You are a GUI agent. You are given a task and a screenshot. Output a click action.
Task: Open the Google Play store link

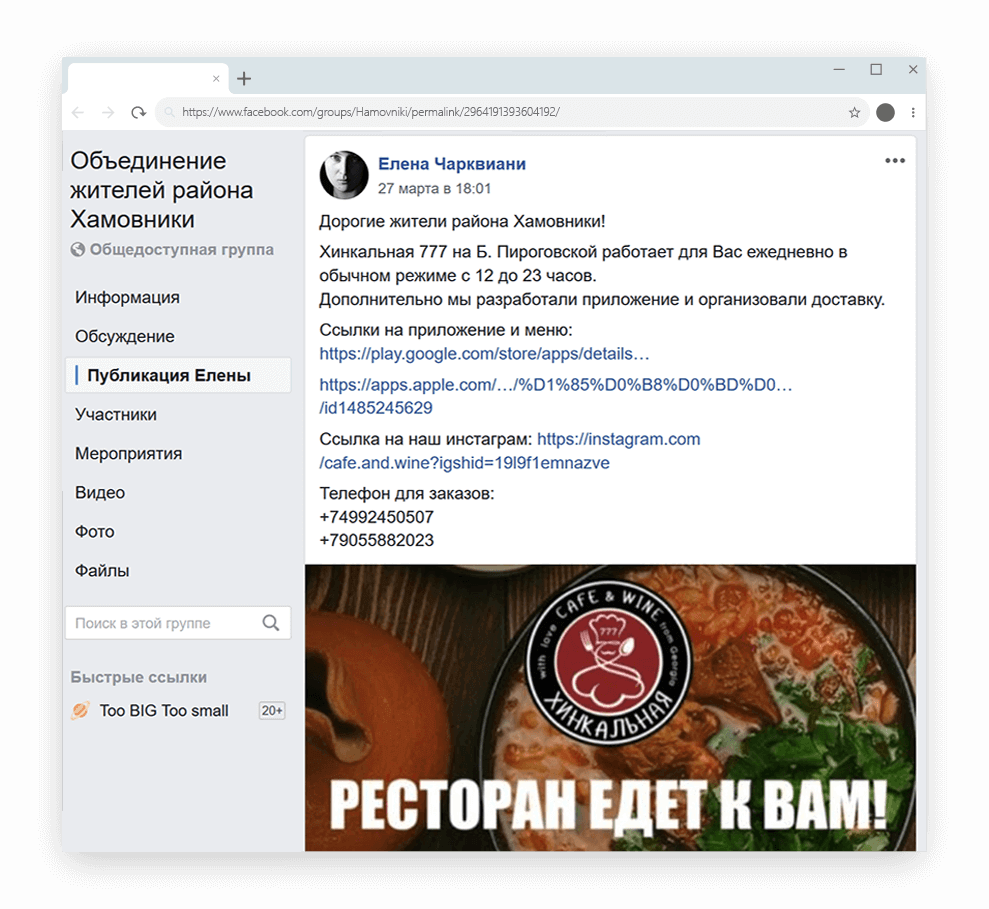[x=484, y=354]
